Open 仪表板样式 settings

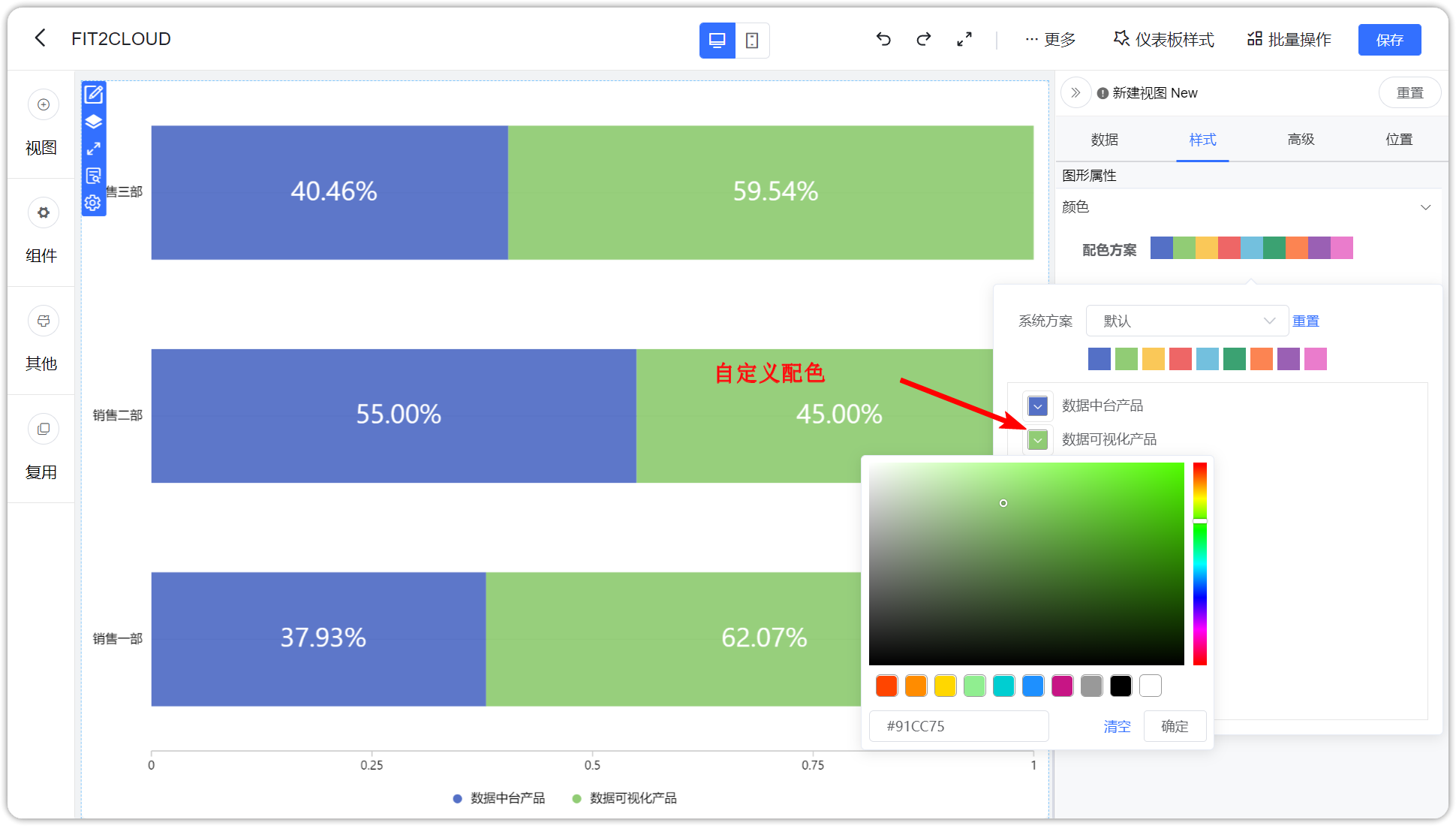pyautogui.click(x=1163, y=40)
